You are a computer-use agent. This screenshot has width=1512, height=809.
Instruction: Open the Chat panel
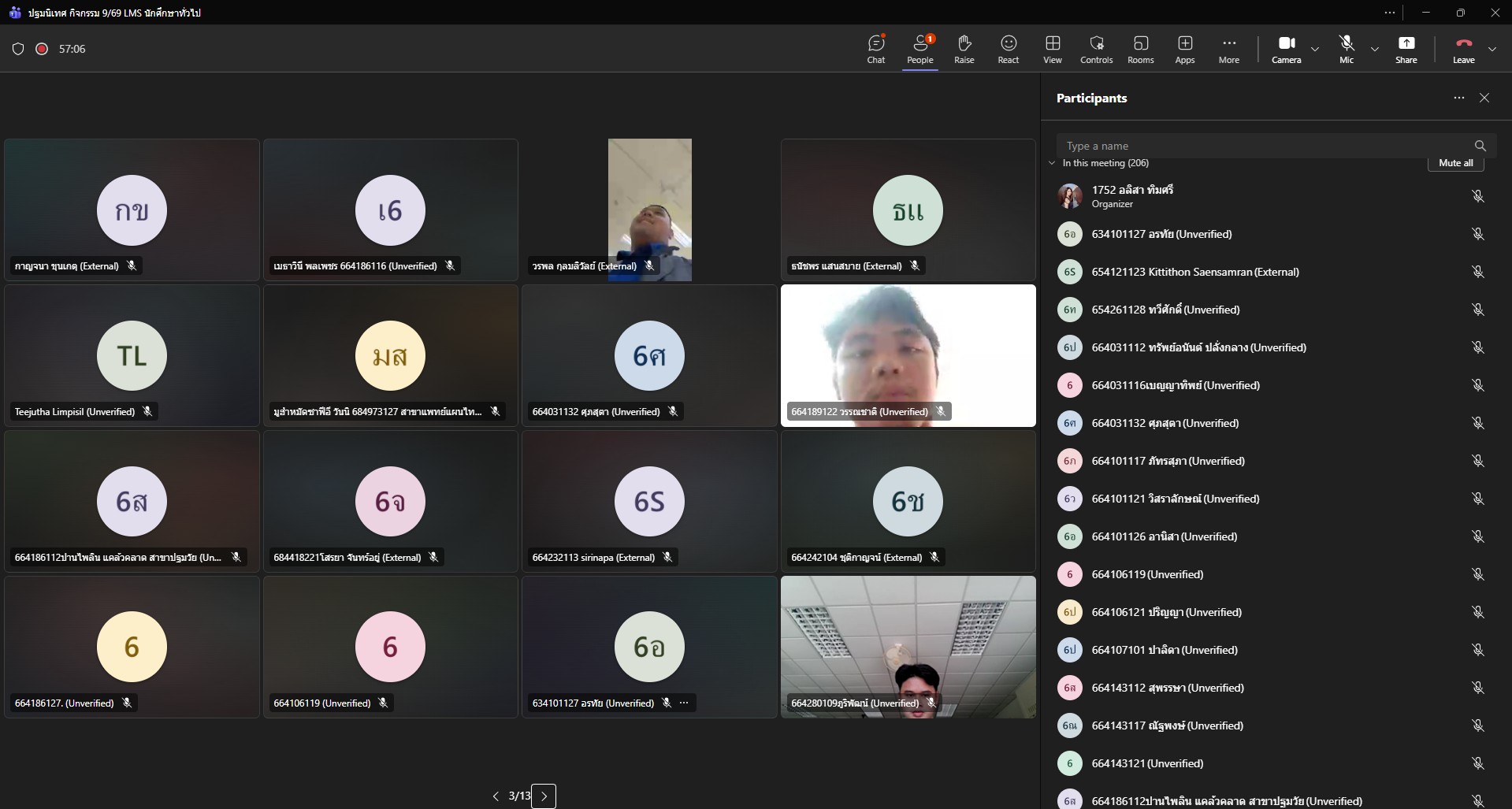875,49
